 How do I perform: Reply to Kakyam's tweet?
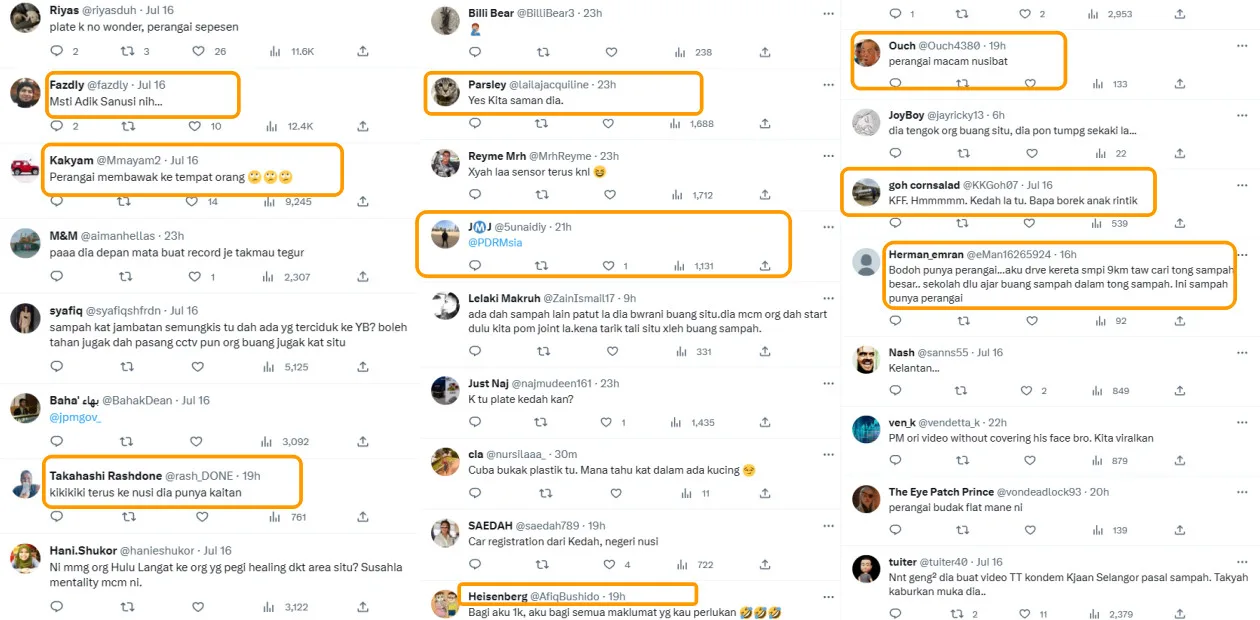coord(56,201)
